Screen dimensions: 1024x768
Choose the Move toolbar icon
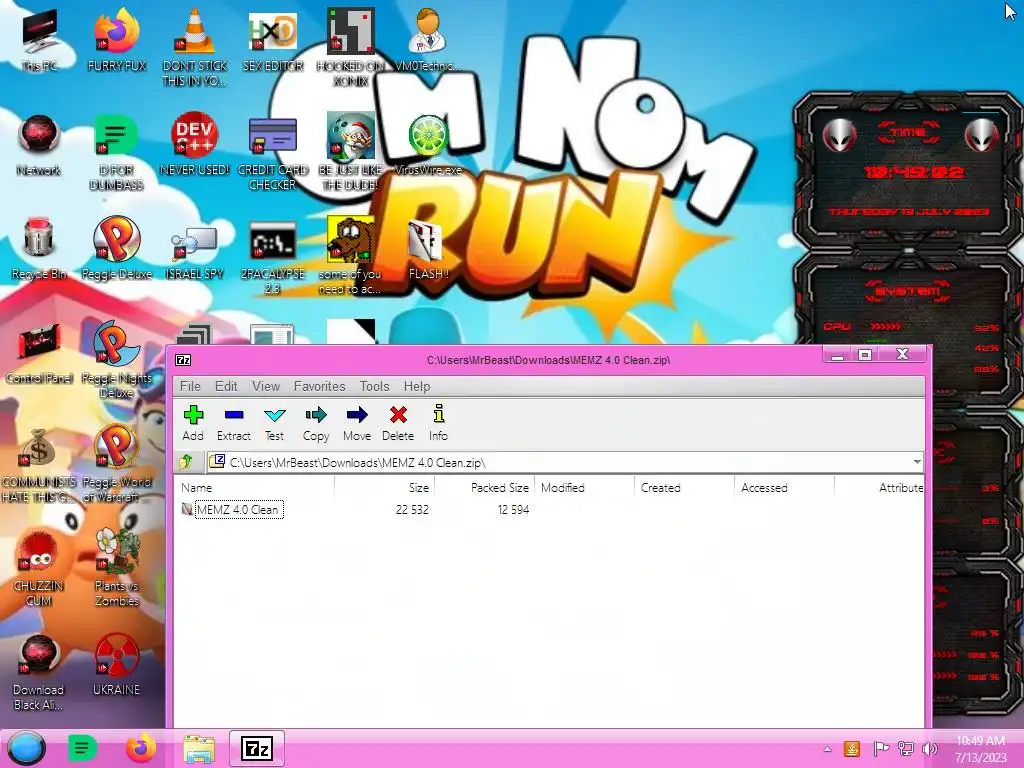click(357, 423)
